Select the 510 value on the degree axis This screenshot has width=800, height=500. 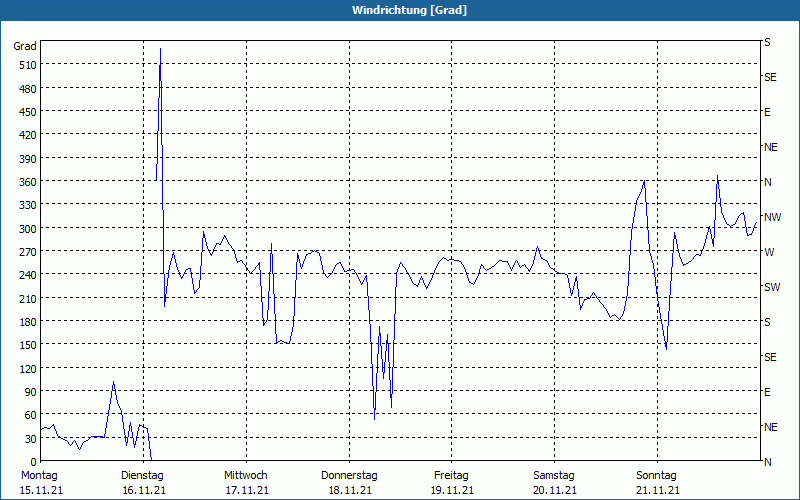click(28, 65)
